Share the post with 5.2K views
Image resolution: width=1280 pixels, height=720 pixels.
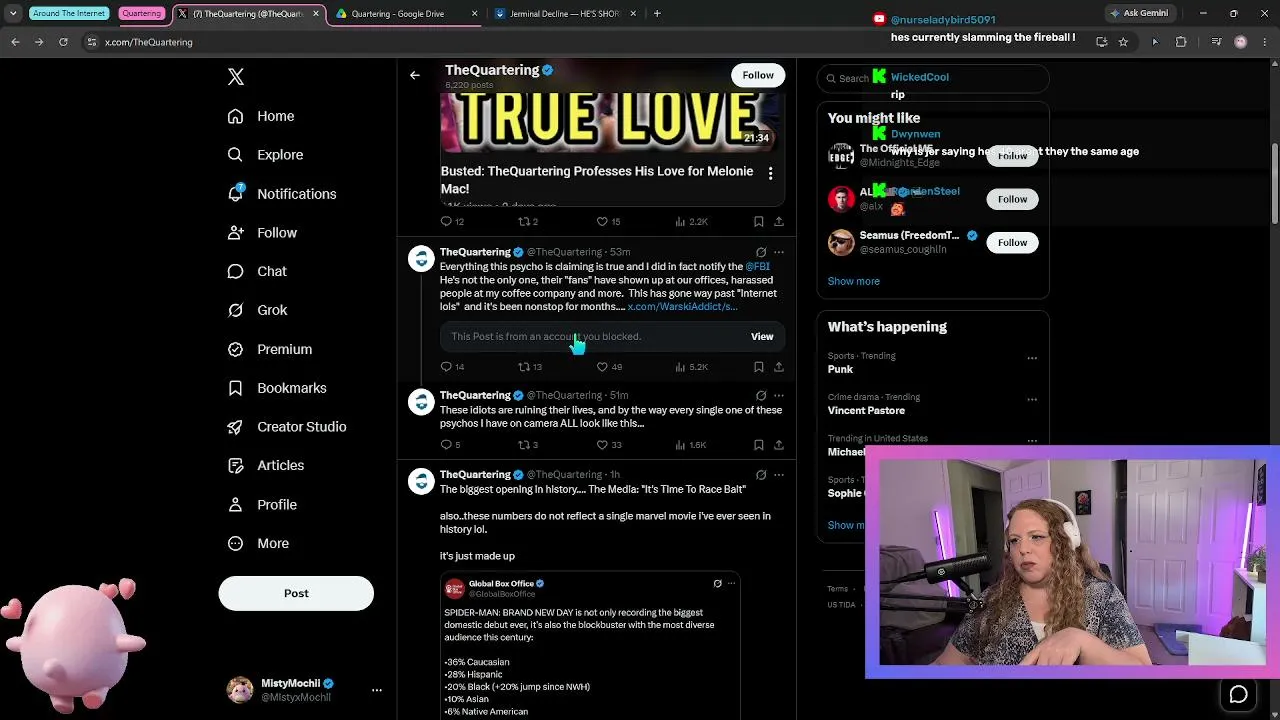click(779, 367)
